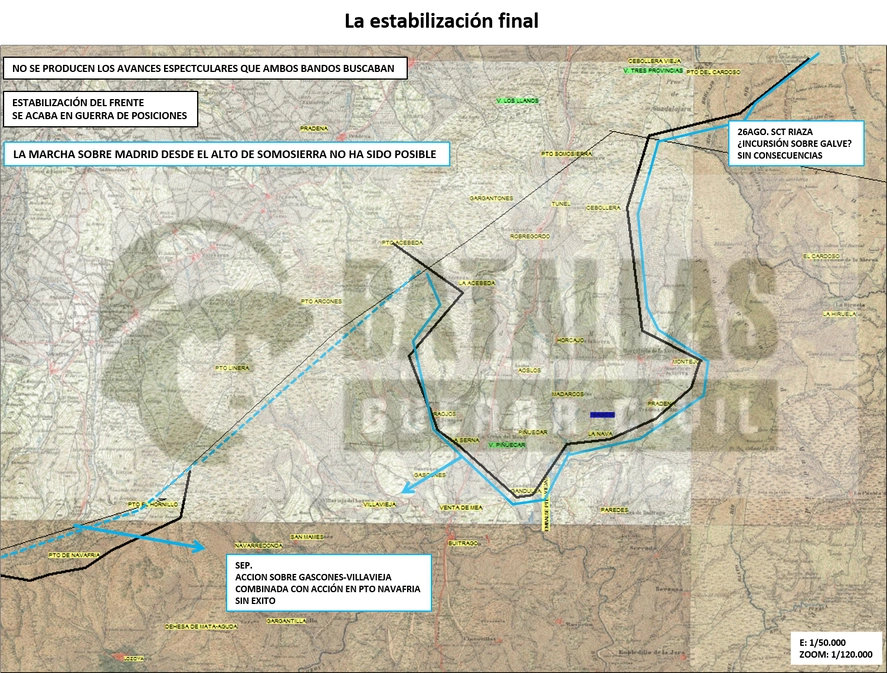Click the "V. PIÑUECAR" green label
887x673 pixels.
coord(507,445)
